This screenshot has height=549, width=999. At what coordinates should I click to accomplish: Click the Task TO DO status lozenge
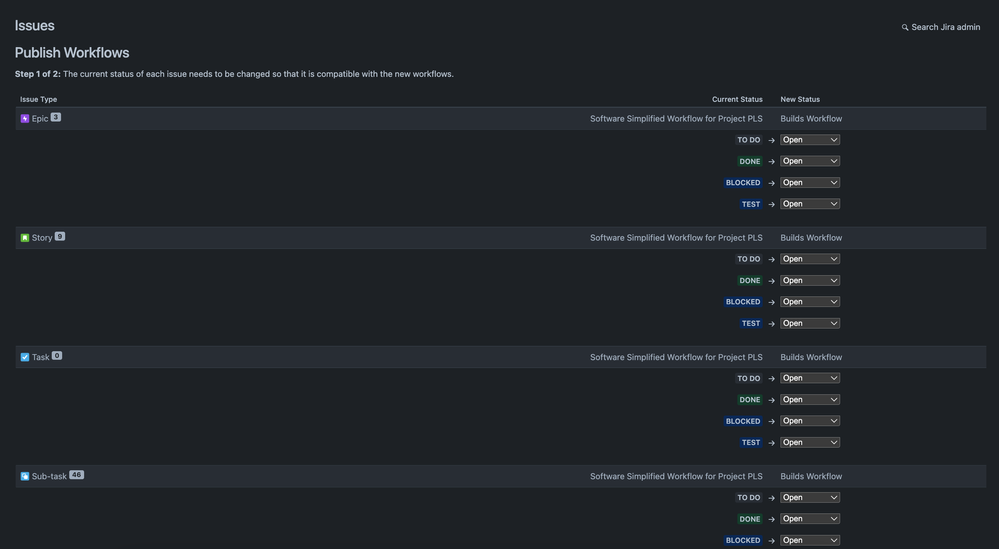pos(749,378)
